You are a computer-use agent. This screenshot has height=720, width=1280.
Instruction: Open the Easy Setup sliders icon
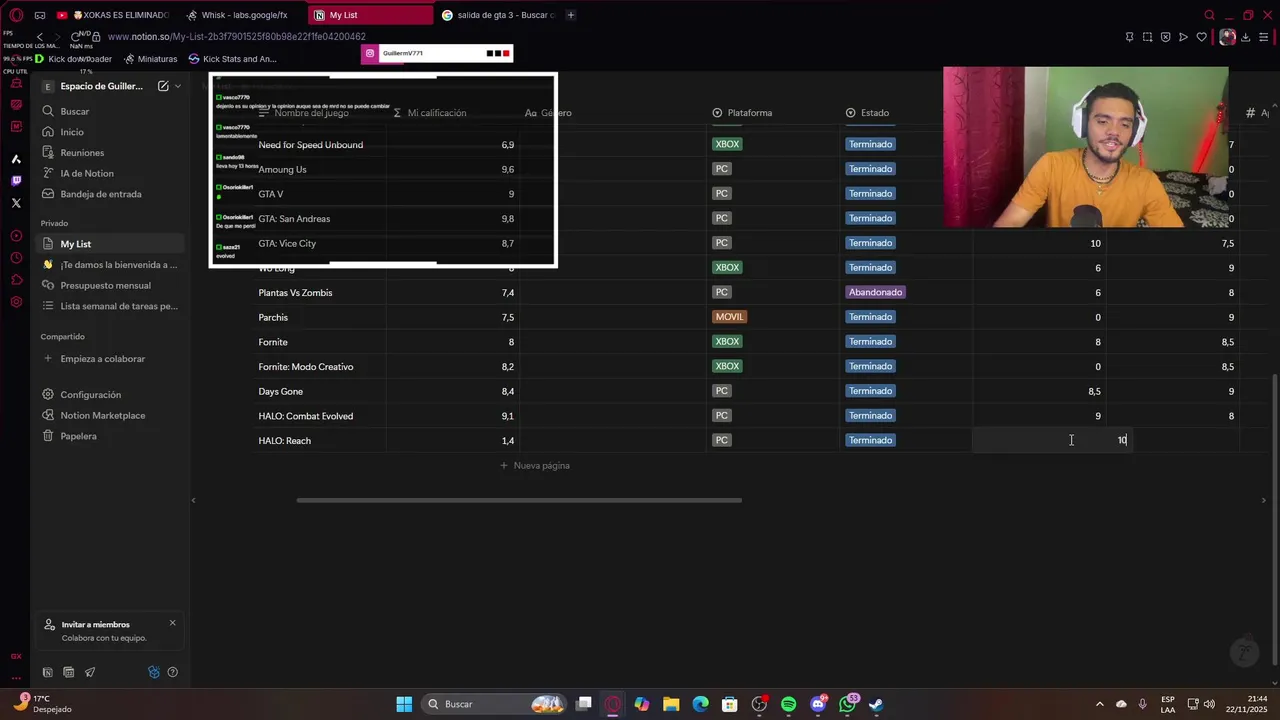[1264, 37]
